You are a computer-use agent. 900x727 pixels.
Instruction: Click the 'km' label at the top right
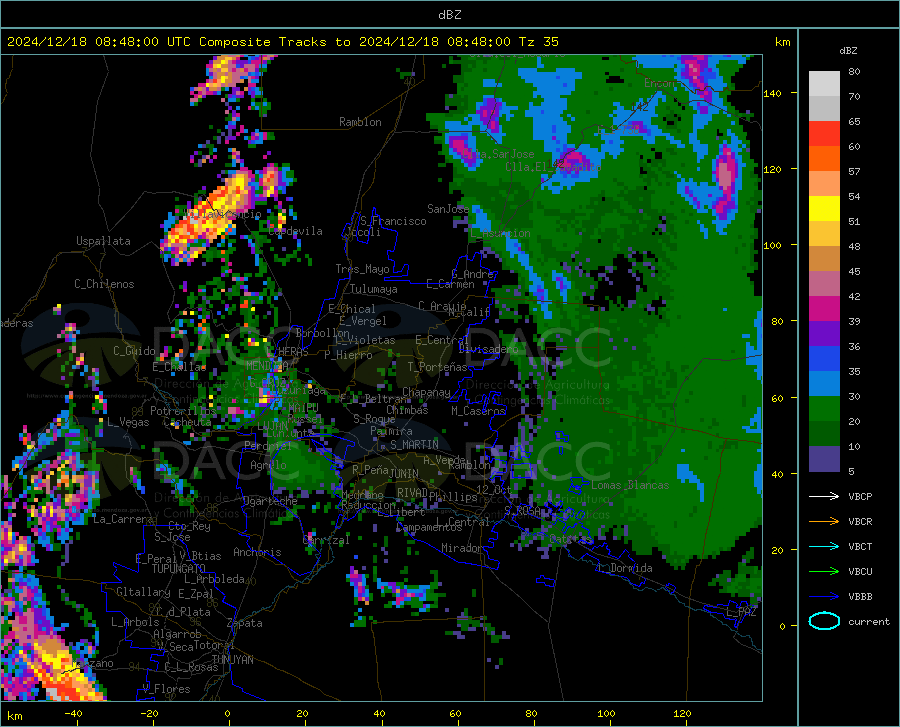[782, 42]
